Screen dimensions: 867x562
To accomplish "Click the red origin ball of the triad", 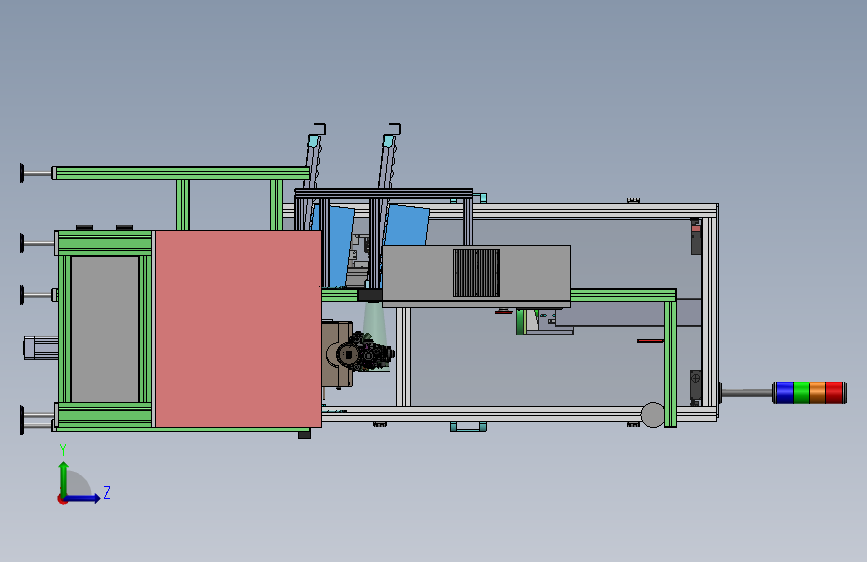I will (62, 499).
